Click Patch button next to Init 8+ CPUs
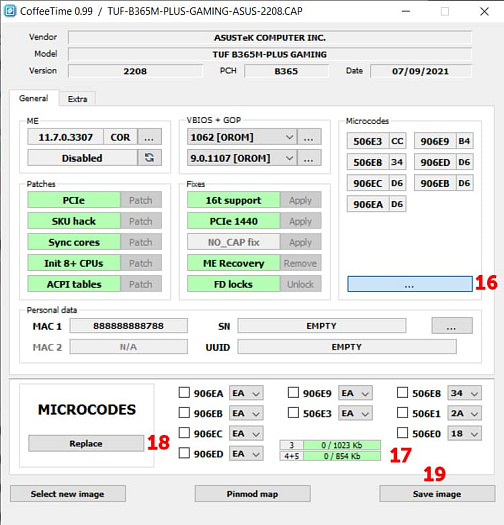The image size is (504, 525). click(141, 263)
